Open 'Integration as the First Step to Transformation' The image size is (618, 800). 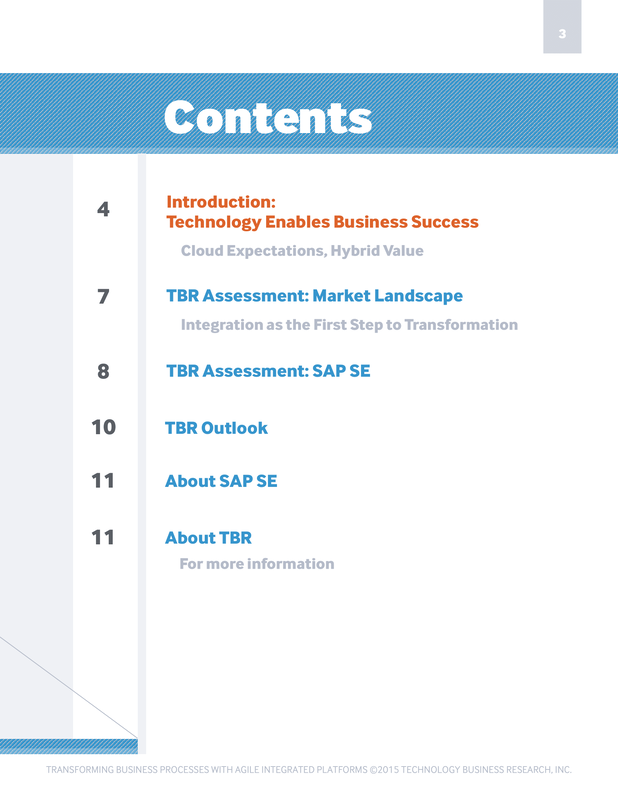point(349,325)
